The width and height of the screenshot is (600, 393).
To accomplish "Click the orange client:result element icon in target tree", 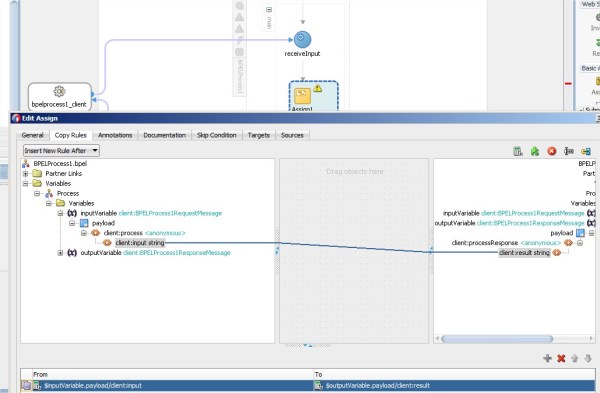I will tap(557, 253).
